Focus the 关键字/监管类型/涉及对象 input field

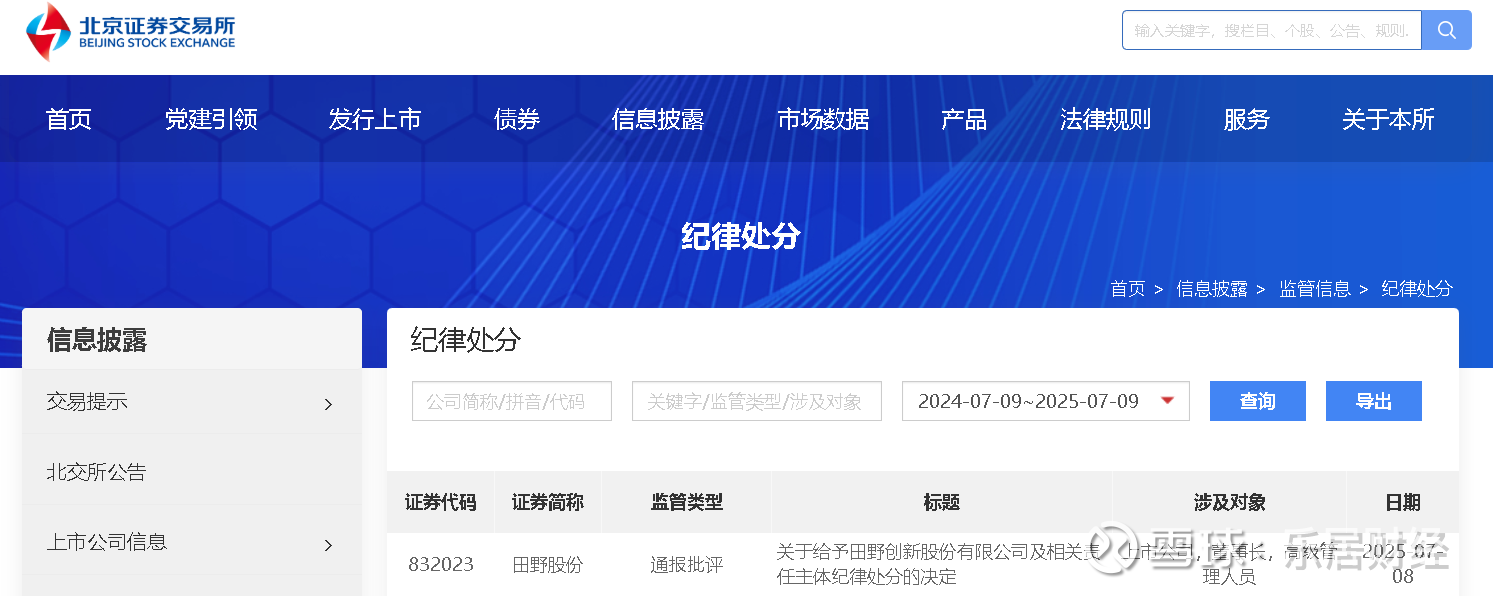pos(757,401)
